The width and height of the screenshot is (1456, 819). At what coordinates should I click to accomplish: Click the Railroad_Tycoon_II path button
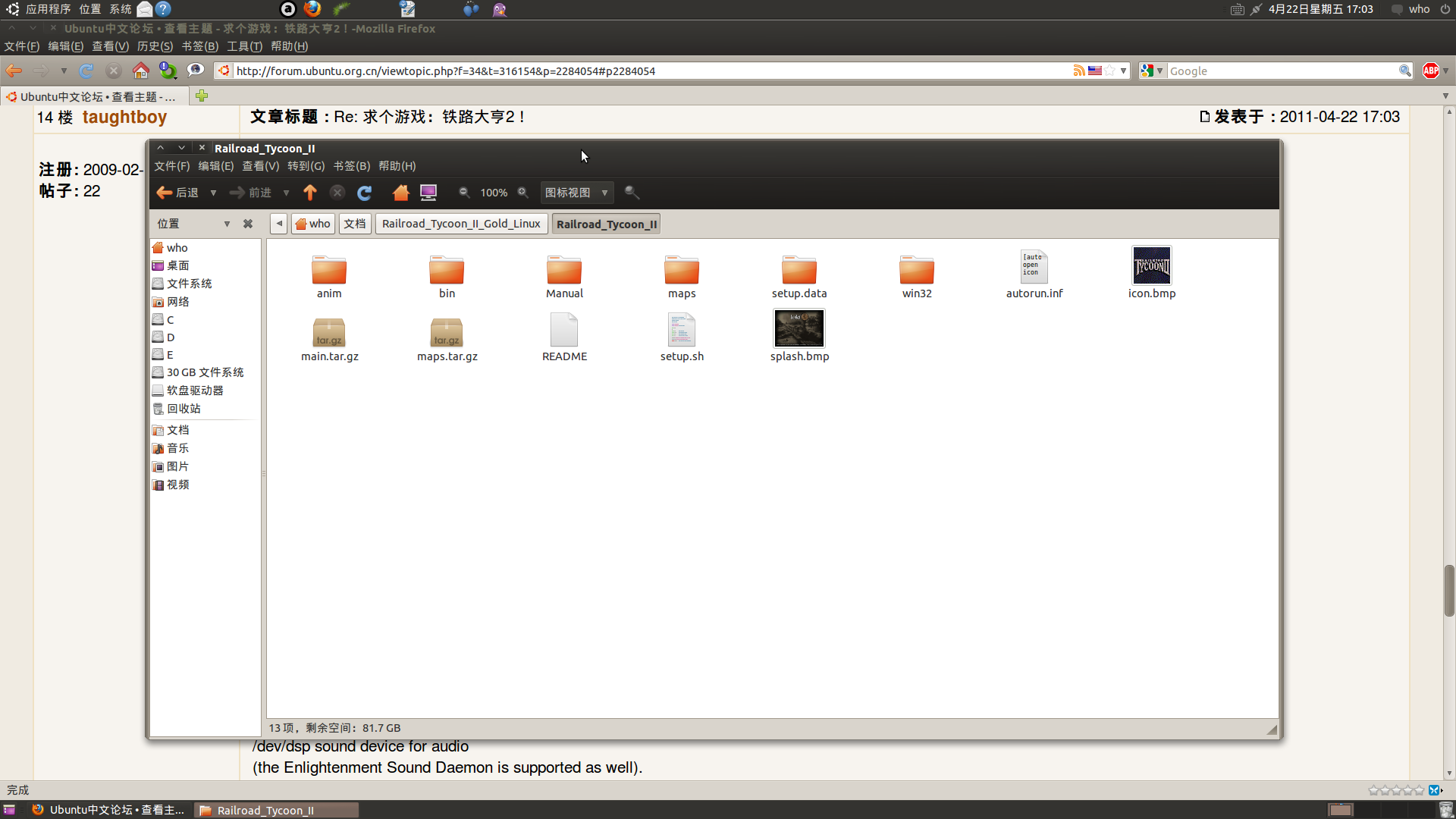(x=607, y=224)
